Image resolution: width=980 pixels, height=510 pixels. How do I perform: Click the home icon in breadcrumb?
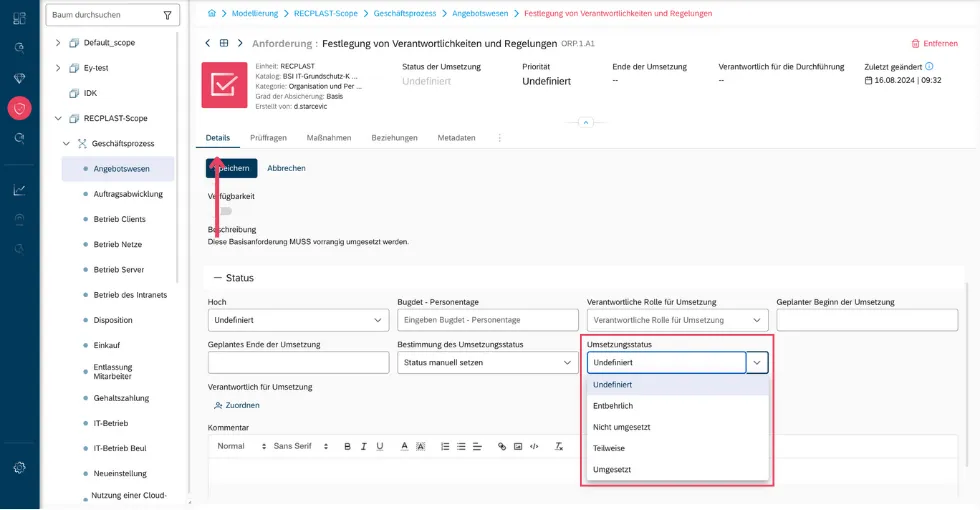pyautogui.click(x=211, y=13)
